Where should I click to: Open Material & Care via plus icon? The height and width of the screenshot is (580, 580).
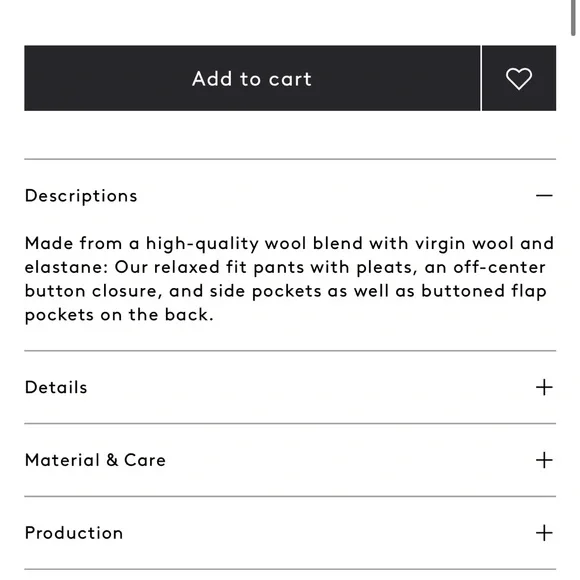[544, 460]
